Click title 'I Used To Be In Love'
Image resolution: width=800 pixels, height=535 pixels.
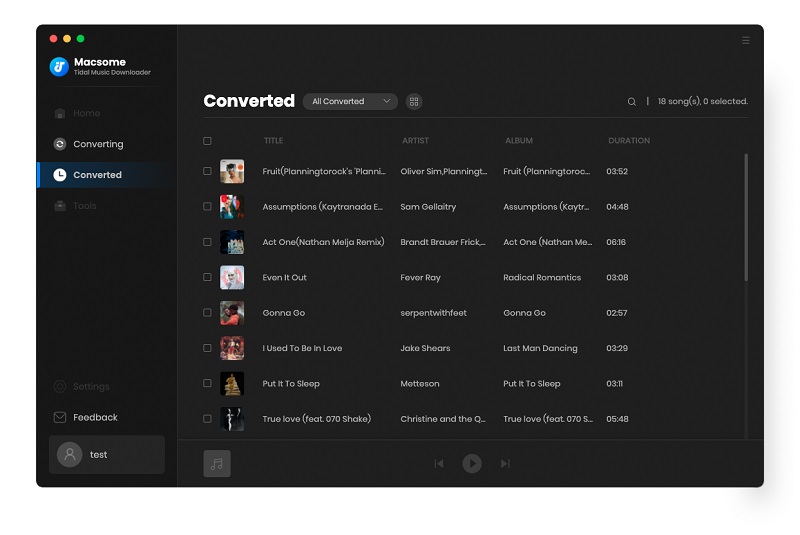click(302, 348)
